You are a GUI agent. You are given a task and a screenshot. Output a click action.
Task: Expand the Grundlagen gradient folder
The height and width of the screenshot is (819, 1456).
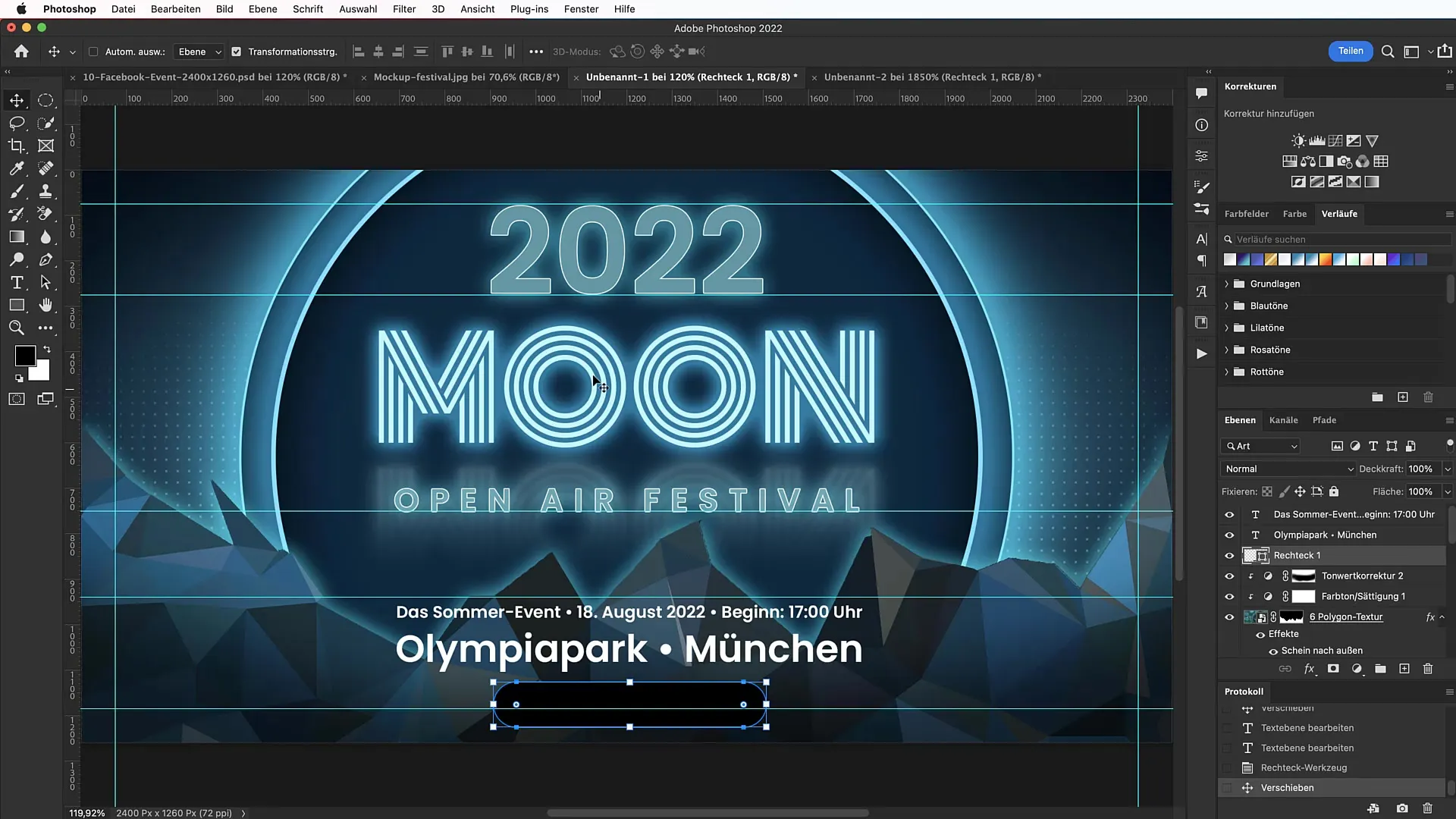pyautogui.click(x=1226, y=284)
